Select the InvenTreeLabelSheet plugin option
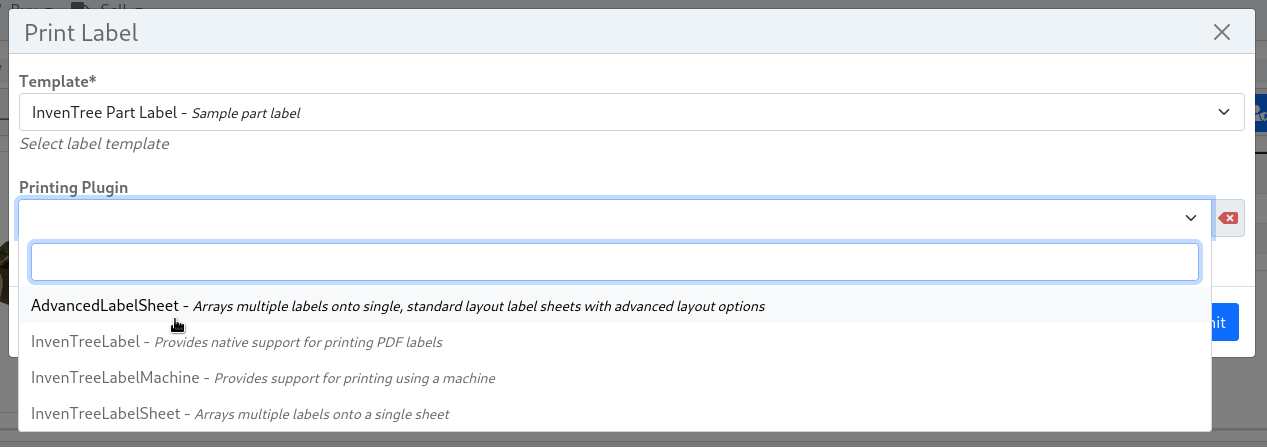The height and width of the screenshot is (447, 1267). (x=105, y=414)
